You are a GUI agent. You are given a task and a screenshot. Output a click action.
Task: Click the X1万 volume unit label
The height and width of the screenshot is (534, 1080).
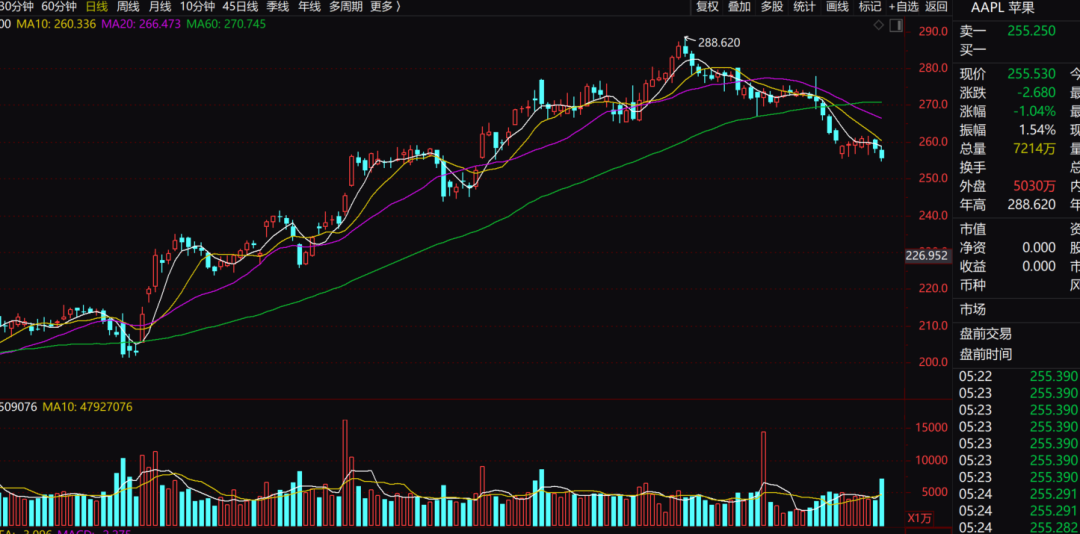(x=920, y=517)
